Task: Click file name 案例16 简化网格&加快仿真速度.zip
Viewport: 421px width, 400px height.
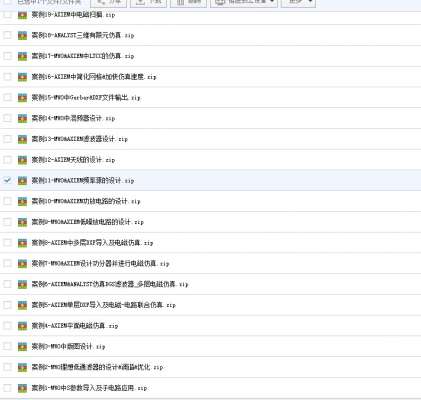Action: click(94, 77)
